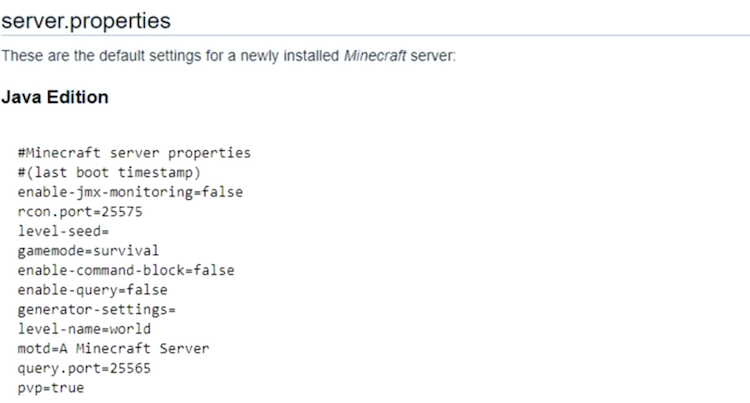Click the generator-settings= line

(97, 309)
